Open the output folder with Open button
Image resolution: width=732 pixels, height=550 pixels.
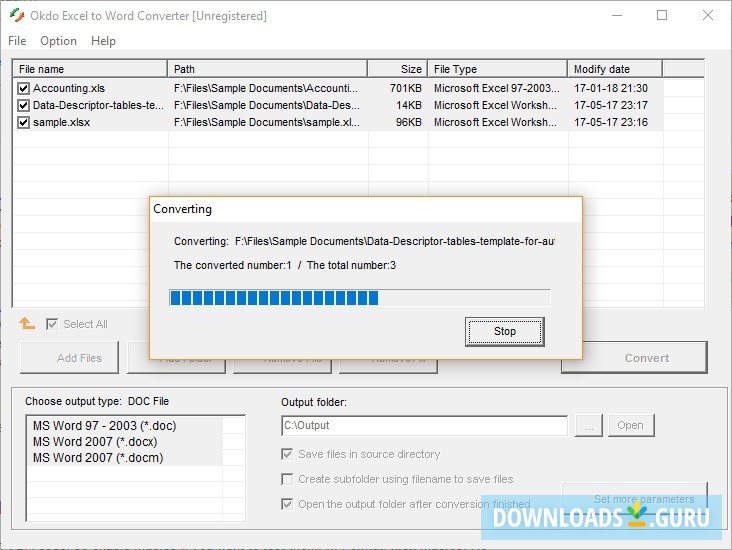tap(631, 425)
